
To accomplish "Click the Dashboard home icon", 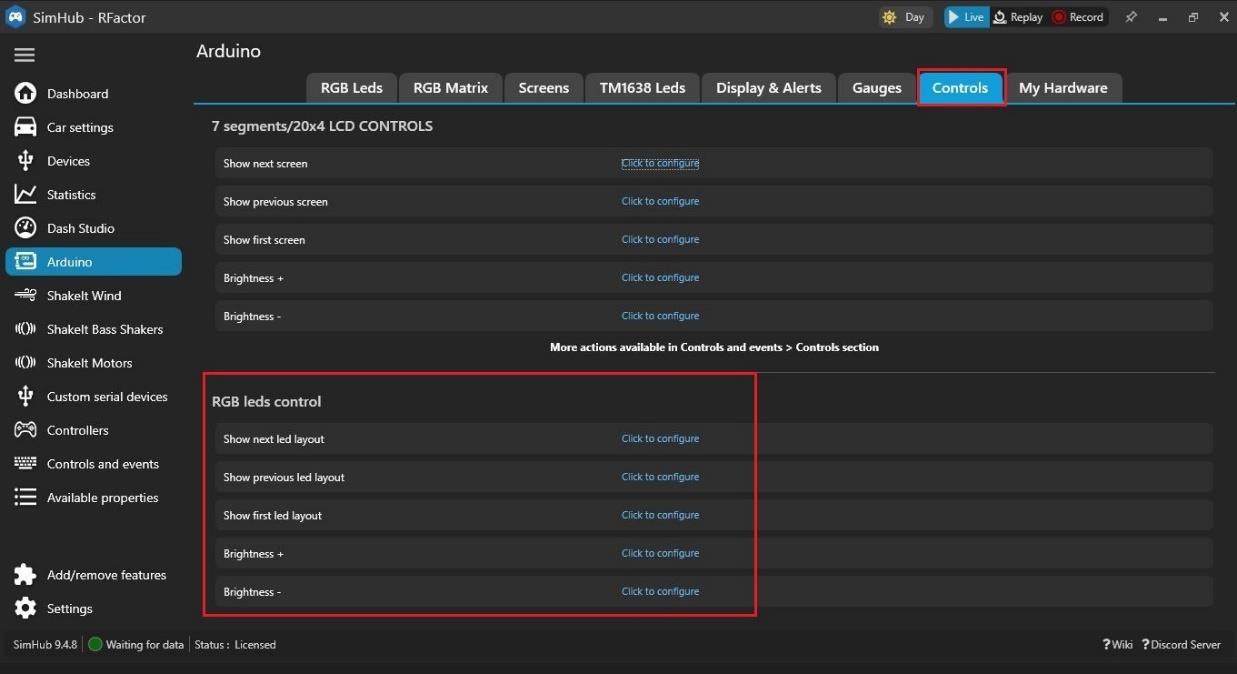I will click(26, 93).
